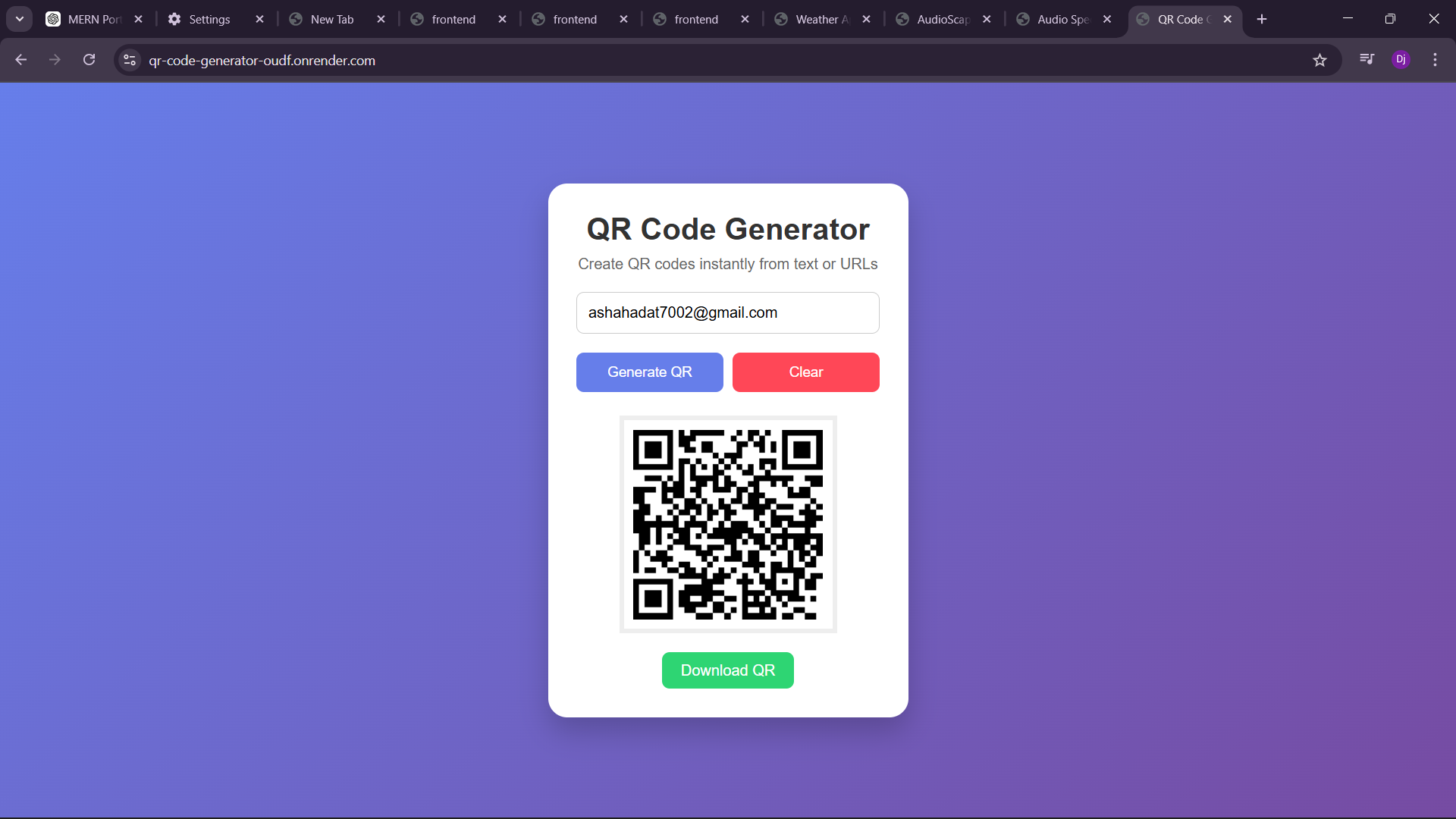Close the New Tab tab
Screen dimensions: 1456x819
[381, 19]
